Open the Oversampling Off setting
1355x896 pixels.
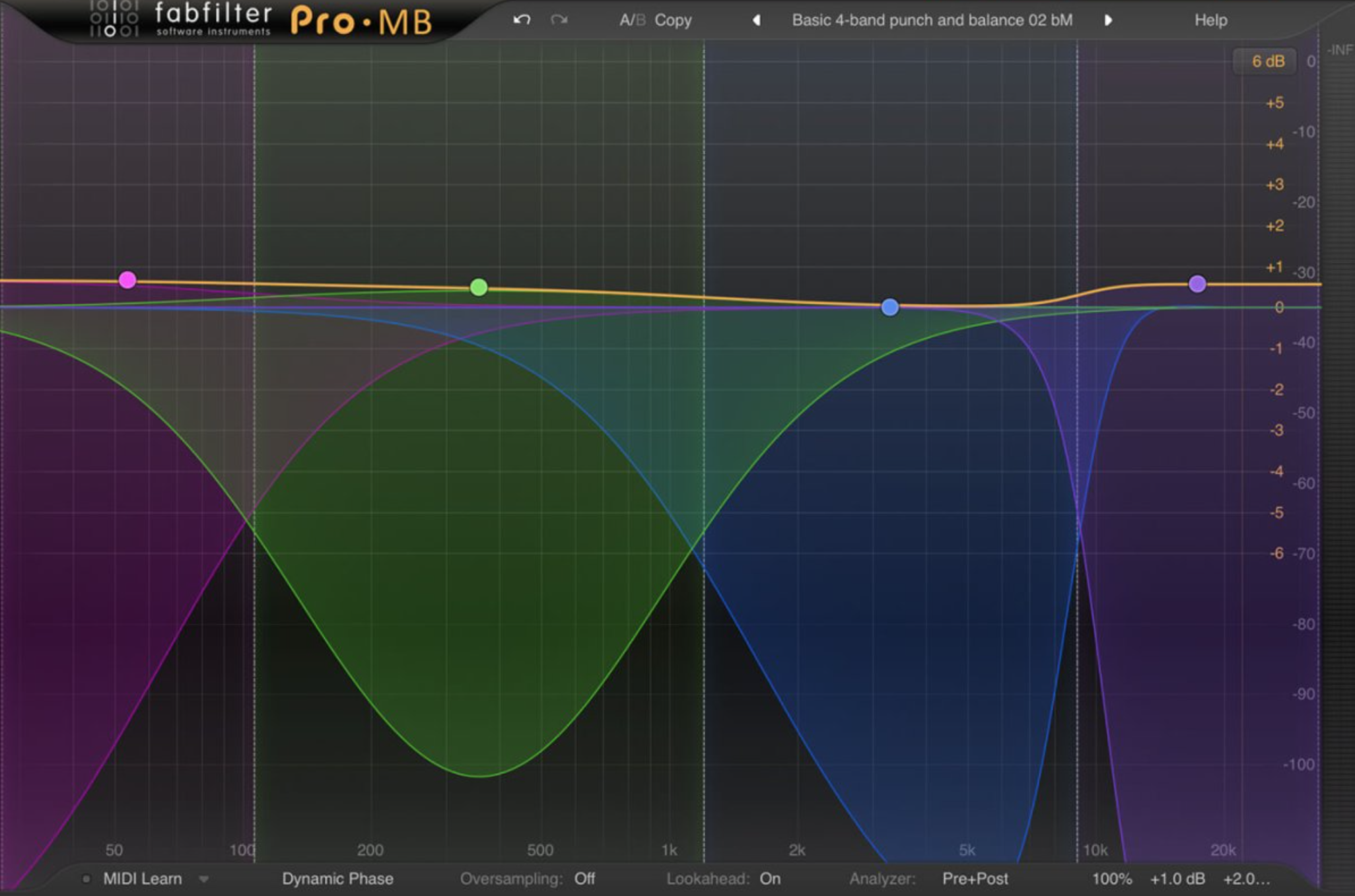(584, 879)
